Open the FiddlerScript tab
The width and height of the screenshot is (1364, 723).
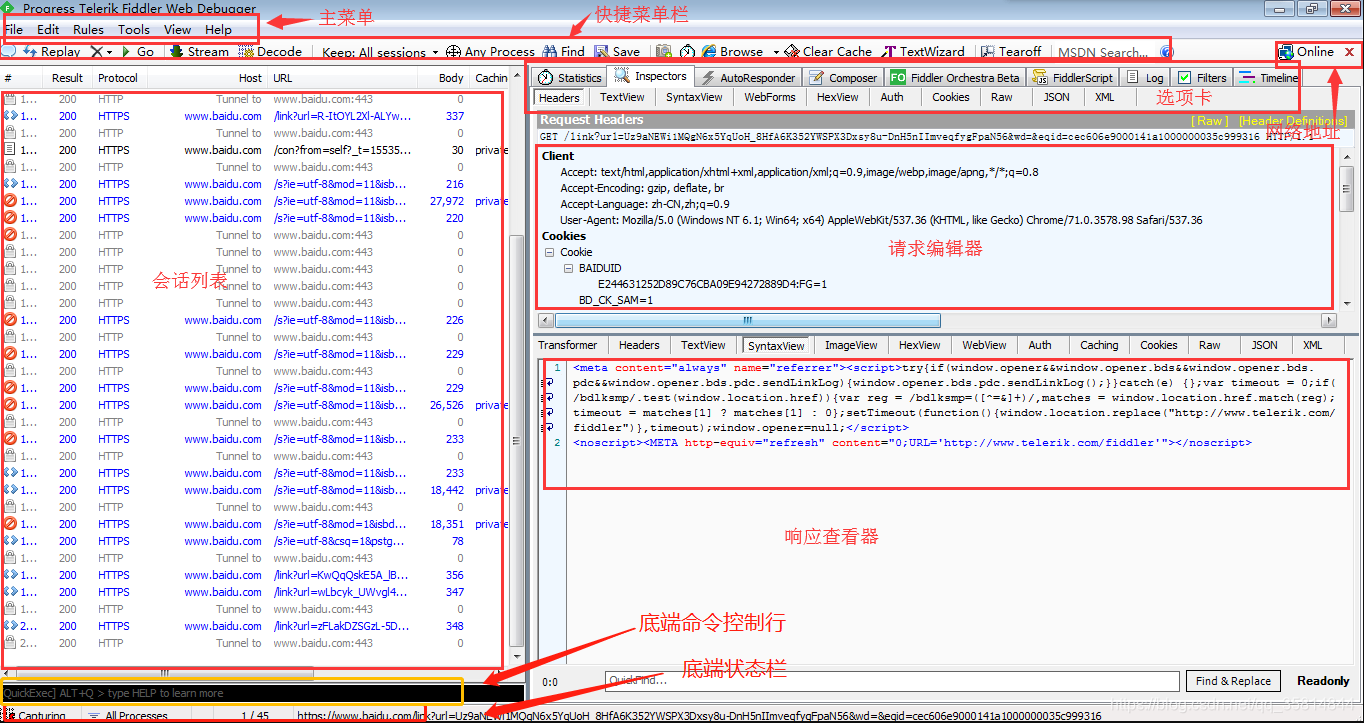[x=1072, y=77]
